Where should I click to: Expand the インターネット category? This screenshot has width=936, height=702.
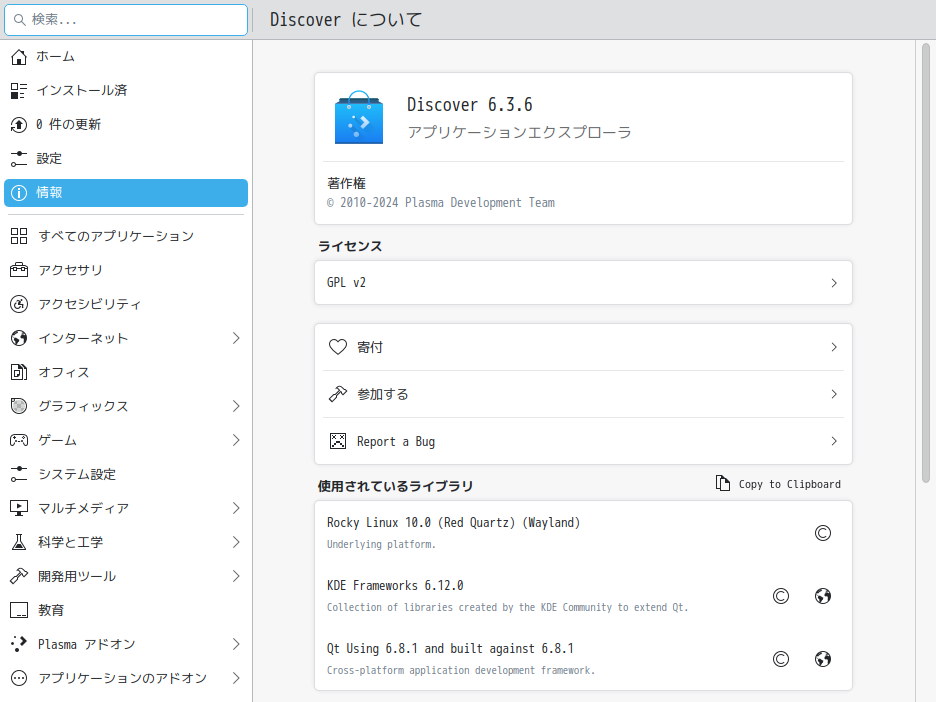[126, 338]
